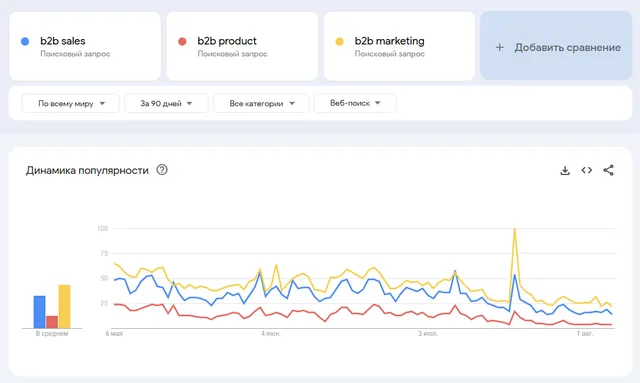The image size is (640, 383).
Task: Select the yellow b2b marketing dot
Action: (x=339, y=41)
